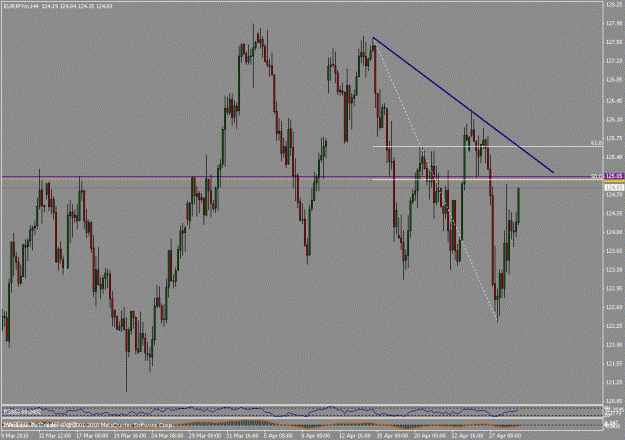Click the RSI indicator label text
Image resolution: width=625 pixels, height=440 pixels.
point(22,411)
